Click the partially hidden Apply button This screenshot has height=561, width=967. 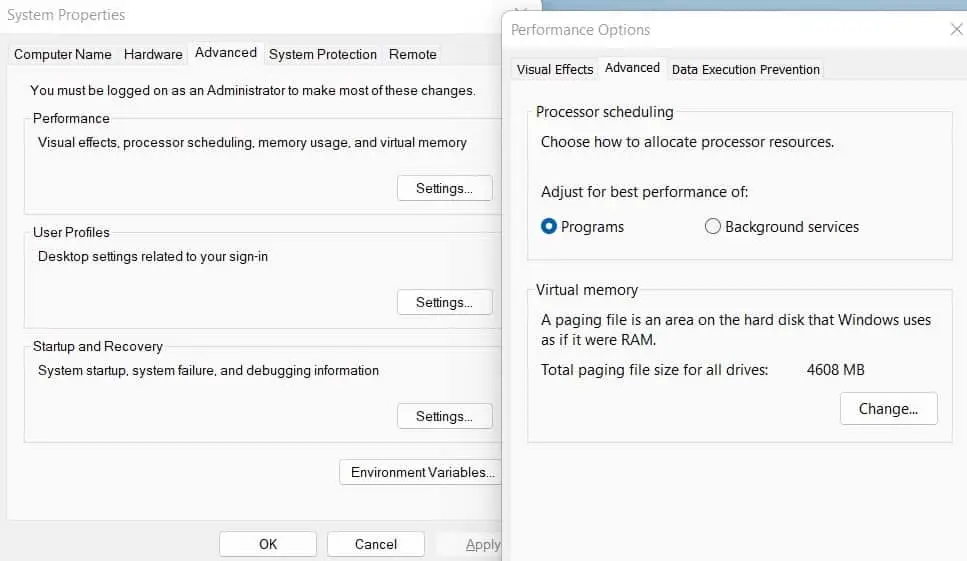pyautogui.click(x=482, y=544)
